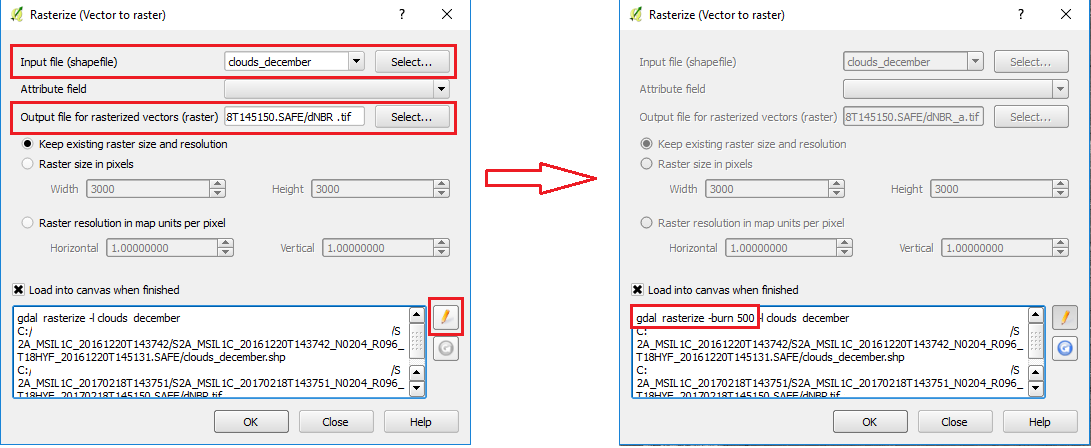Screen dimensions: 1091x448
Task: Click the Help button in left dialog
Action: click(421, 422)
